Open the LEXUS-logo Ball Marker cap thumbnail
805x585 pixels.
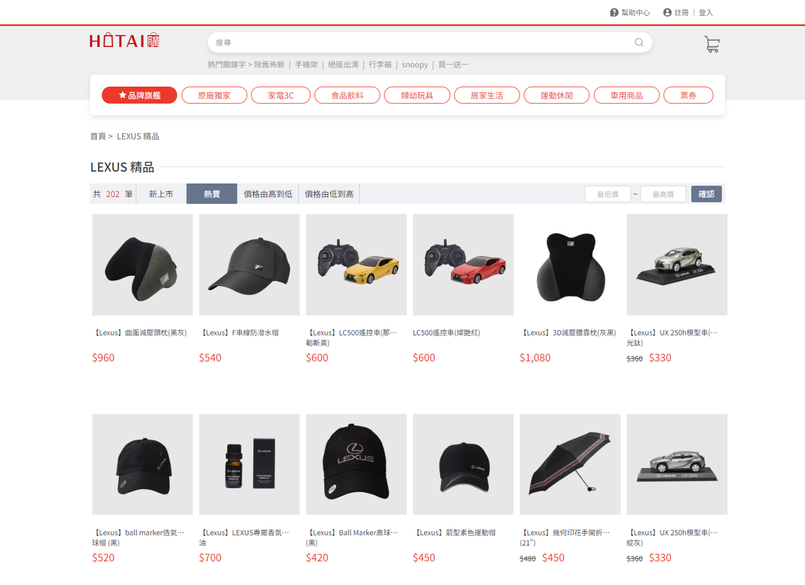pyautogui.click(x=356, y=464)
